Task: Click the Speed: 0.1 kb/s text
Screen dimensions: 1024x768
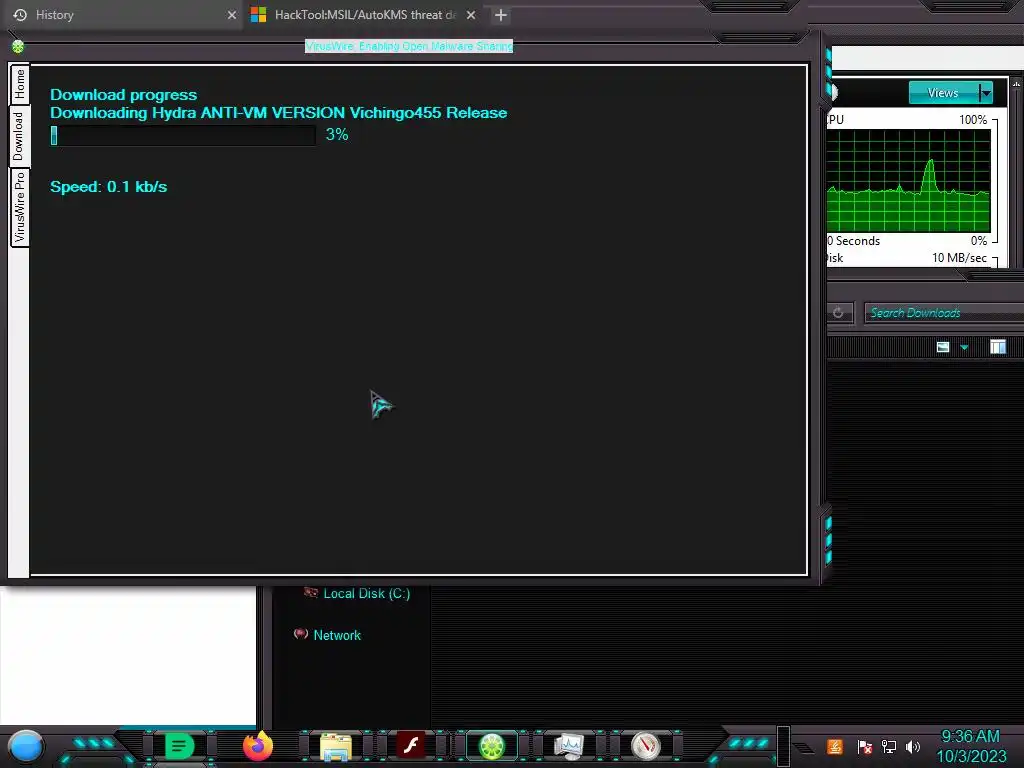Action: point(108,187)
